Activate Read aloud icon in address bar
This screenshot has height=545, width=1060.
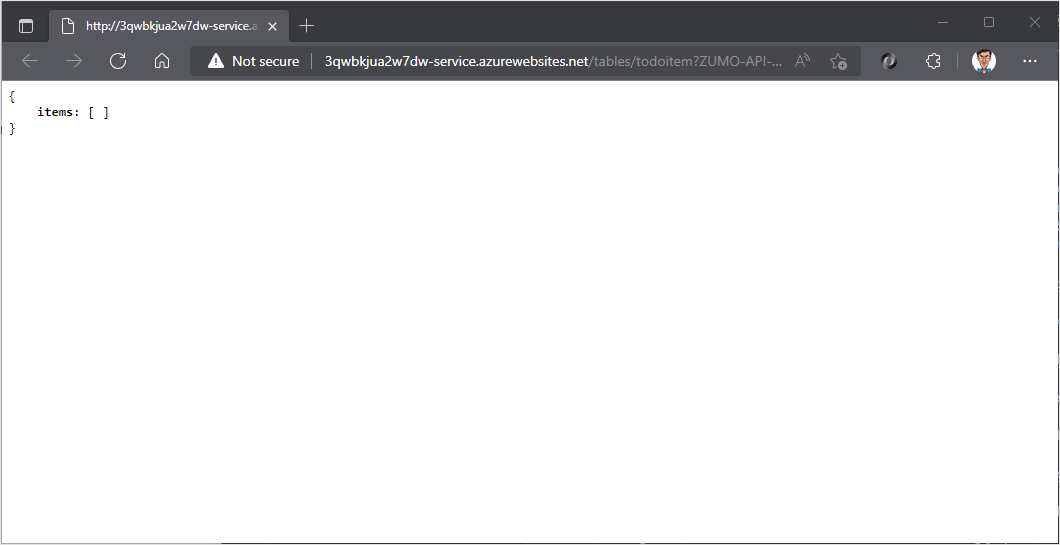click(802, 62)
